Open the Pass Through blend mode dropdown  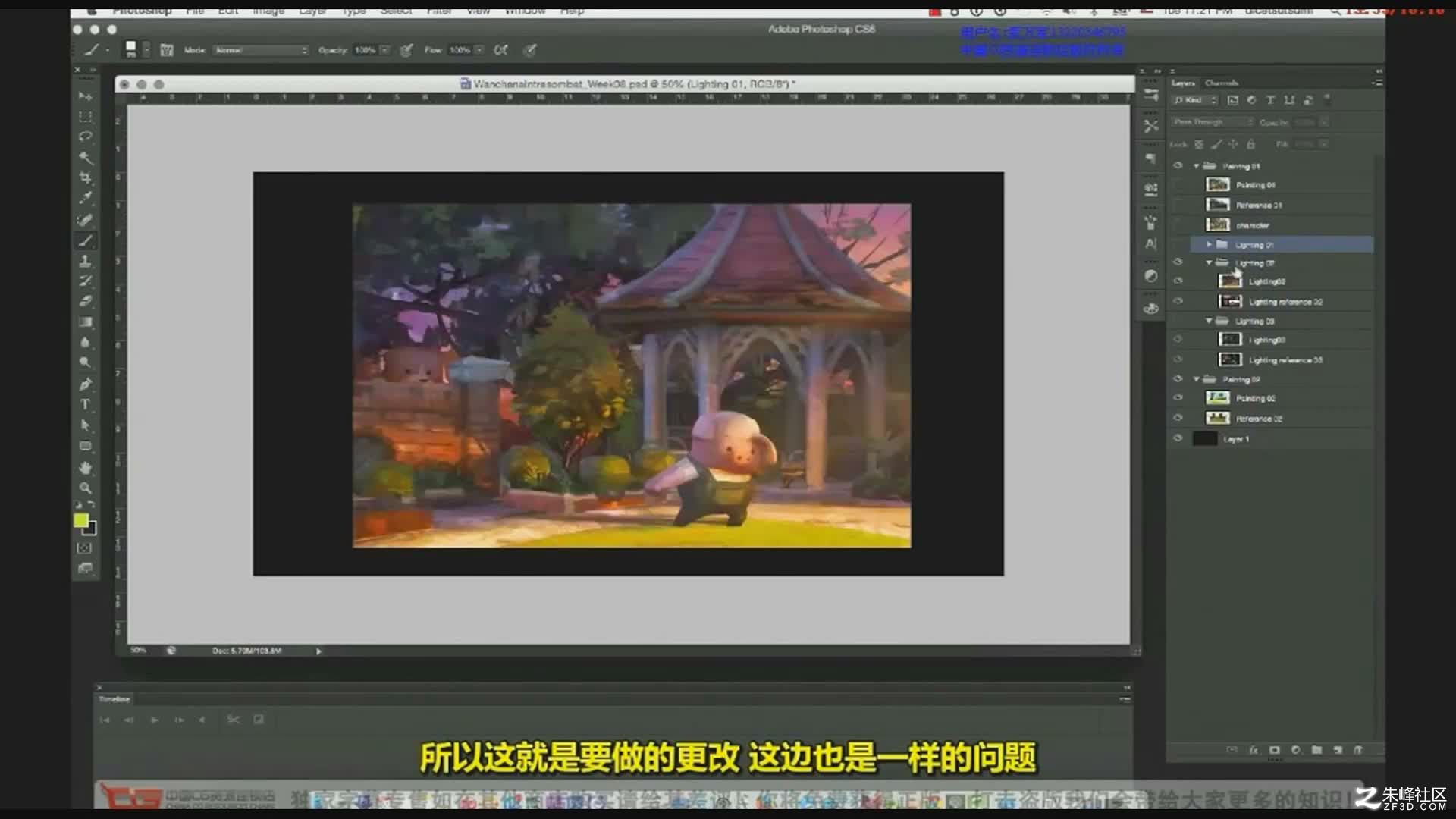pos(1213,122)
